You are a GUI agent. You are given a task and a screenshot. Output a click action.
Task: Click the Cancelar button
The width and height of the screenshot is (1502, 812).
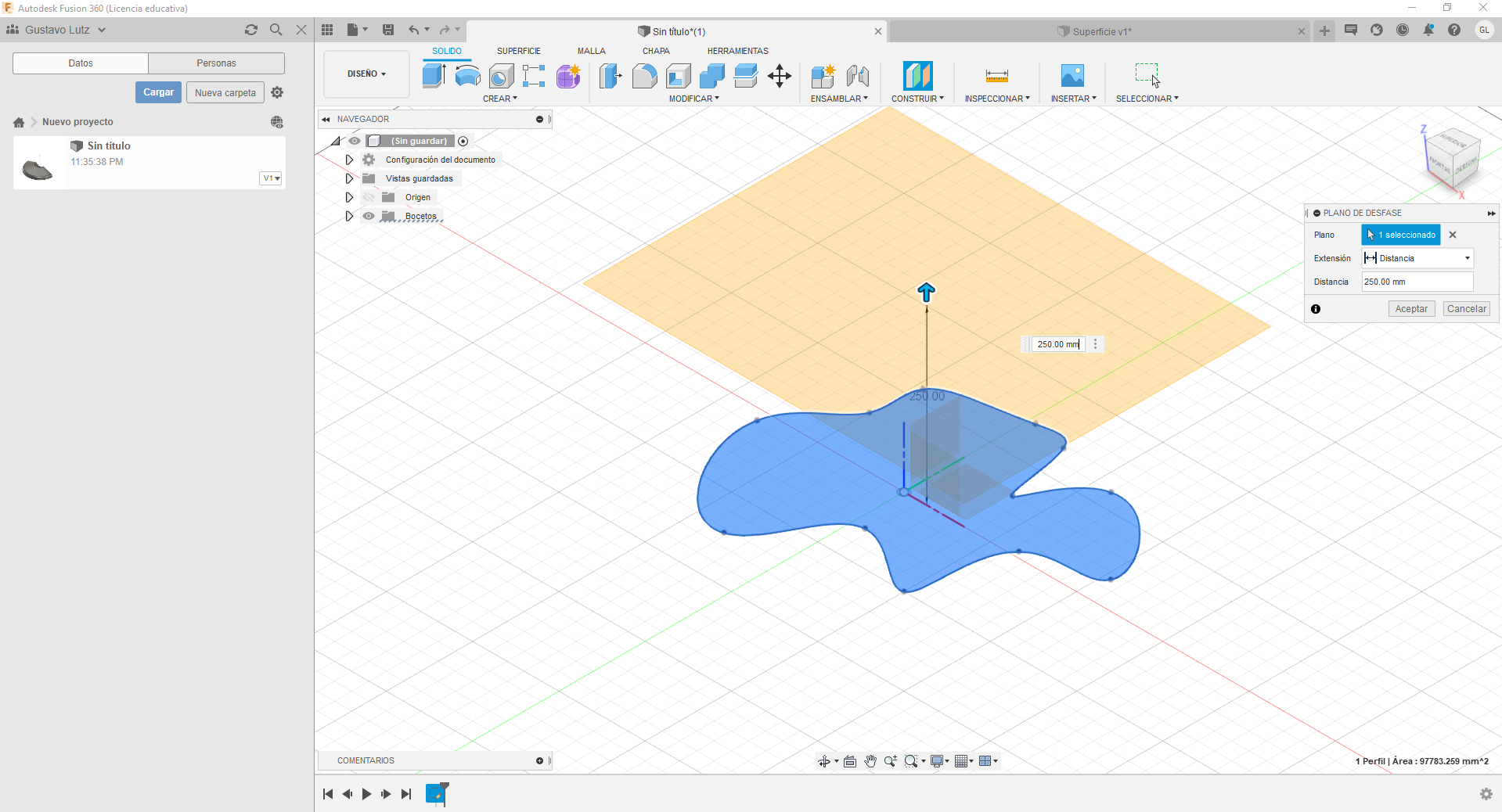[x=1466, y=309]
